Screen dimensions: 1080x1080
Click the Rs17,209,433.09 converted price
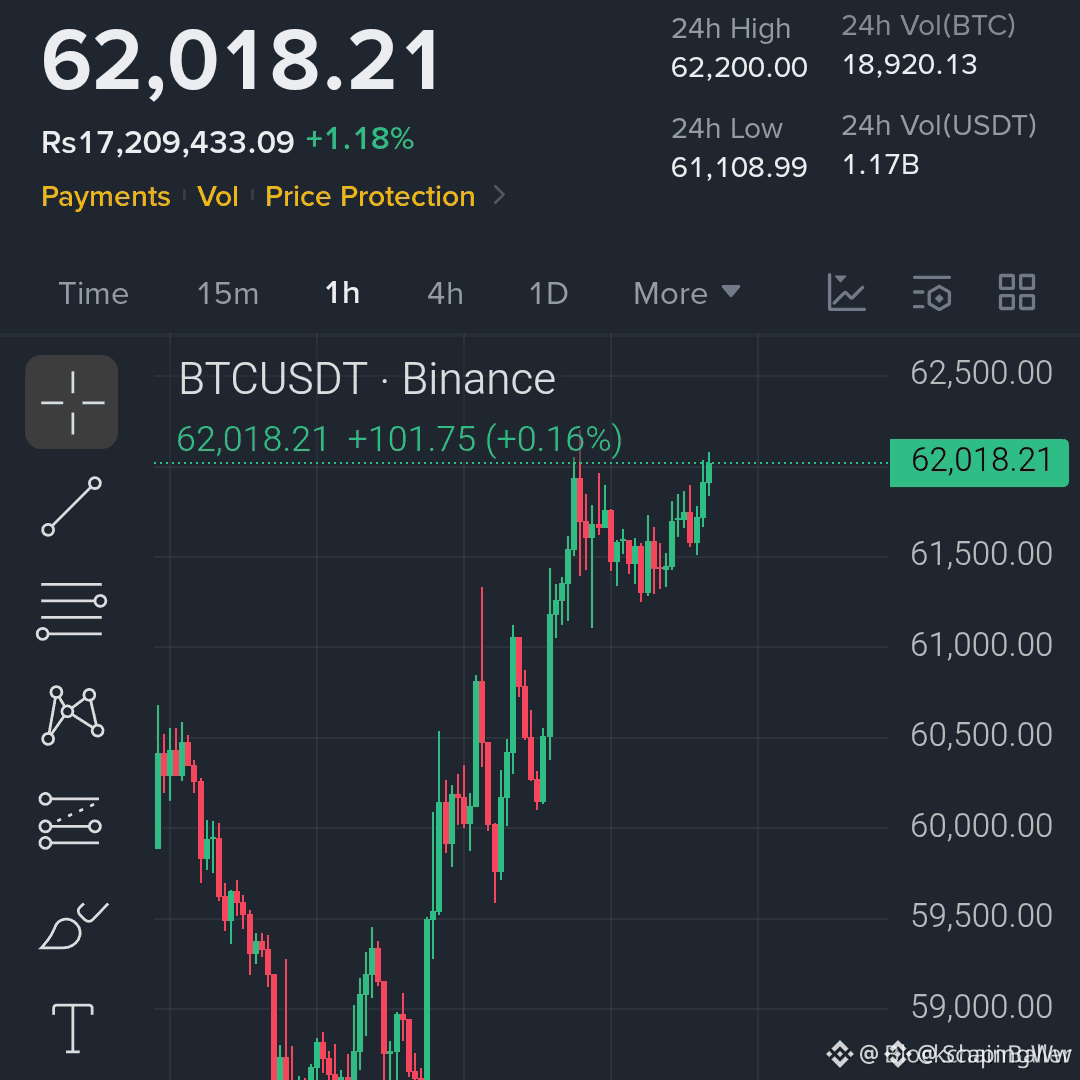[167, 143]
